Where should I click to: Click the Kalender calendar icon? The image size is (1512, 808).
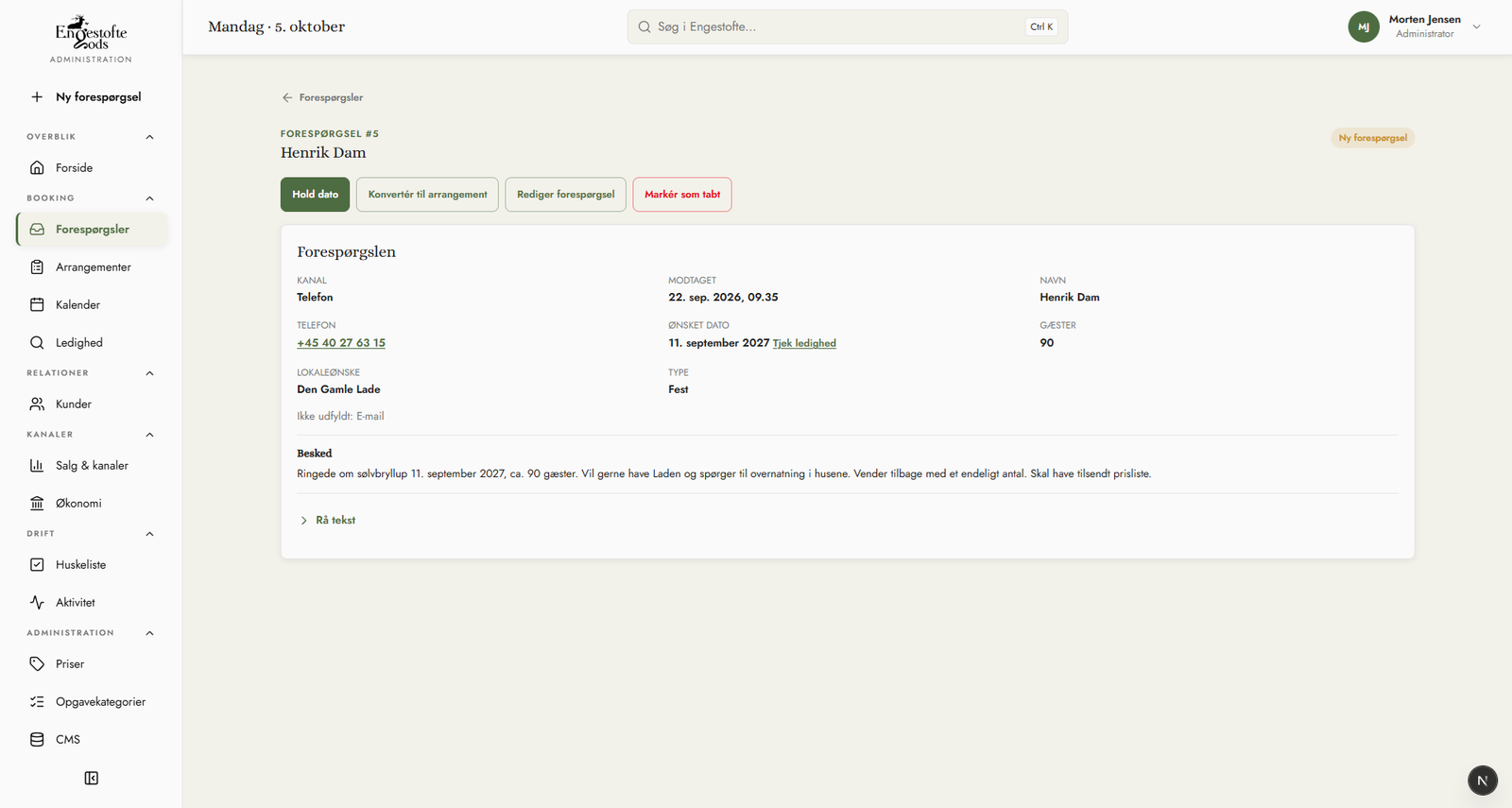(37, 304)
